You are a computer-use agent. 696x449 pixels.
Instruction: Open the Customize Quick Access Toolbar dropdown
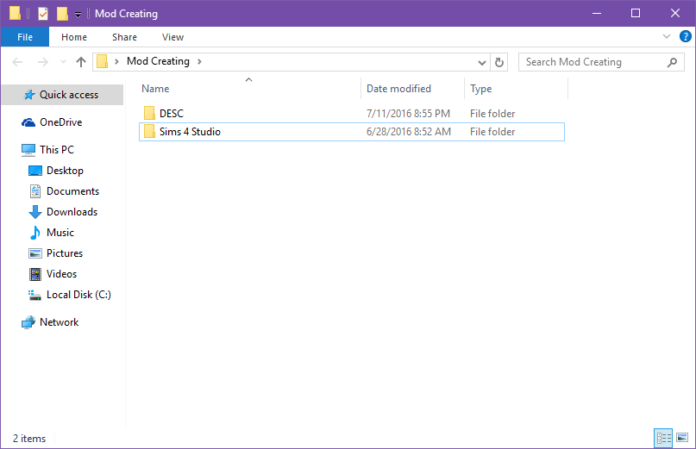78,15
